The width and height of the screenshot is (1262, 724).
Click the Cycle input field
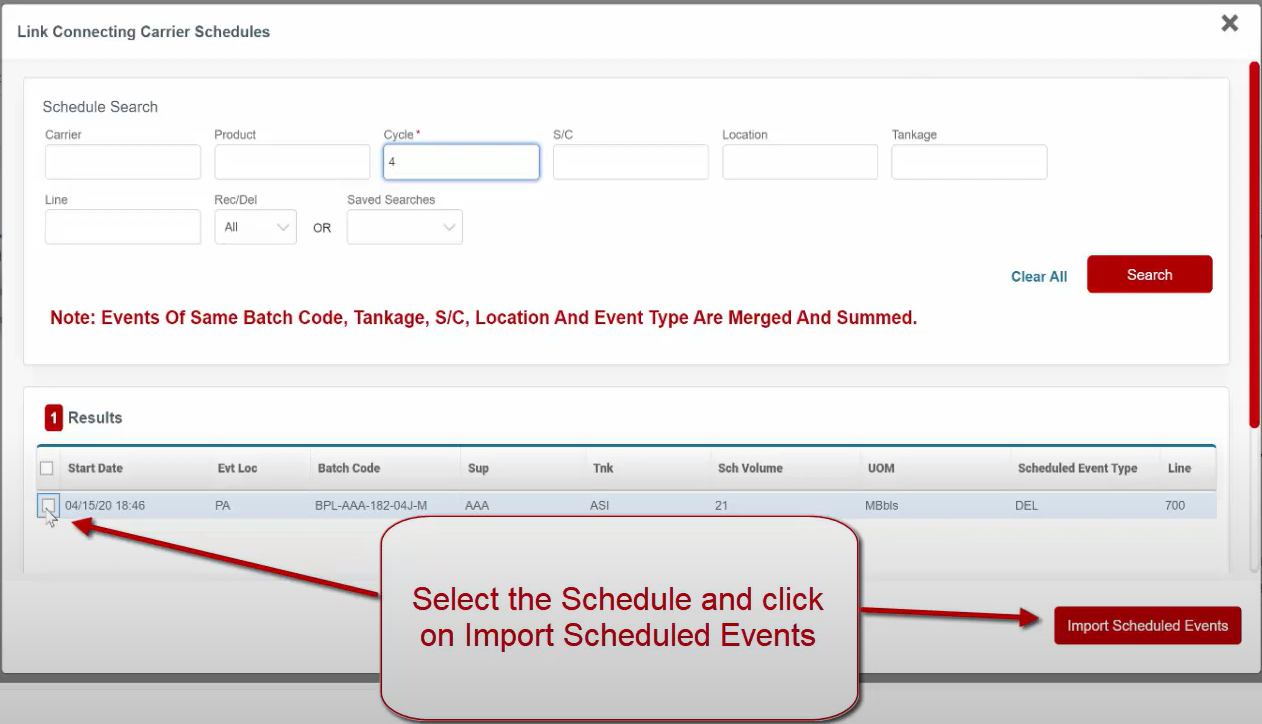pos(461,162)
